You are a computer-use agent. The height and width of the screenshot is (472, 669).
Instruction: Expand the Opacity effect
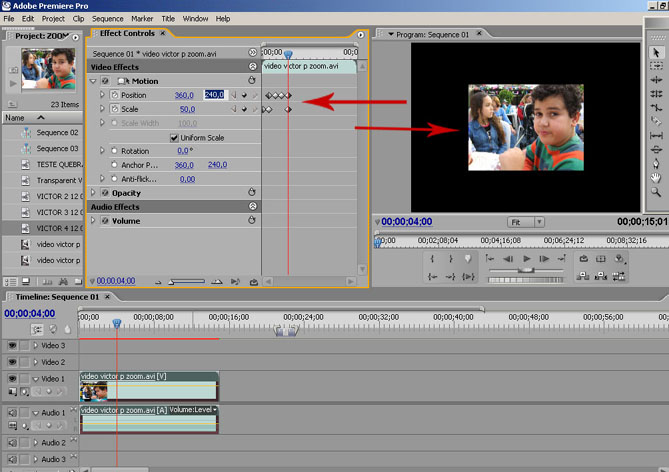[93, 193]
